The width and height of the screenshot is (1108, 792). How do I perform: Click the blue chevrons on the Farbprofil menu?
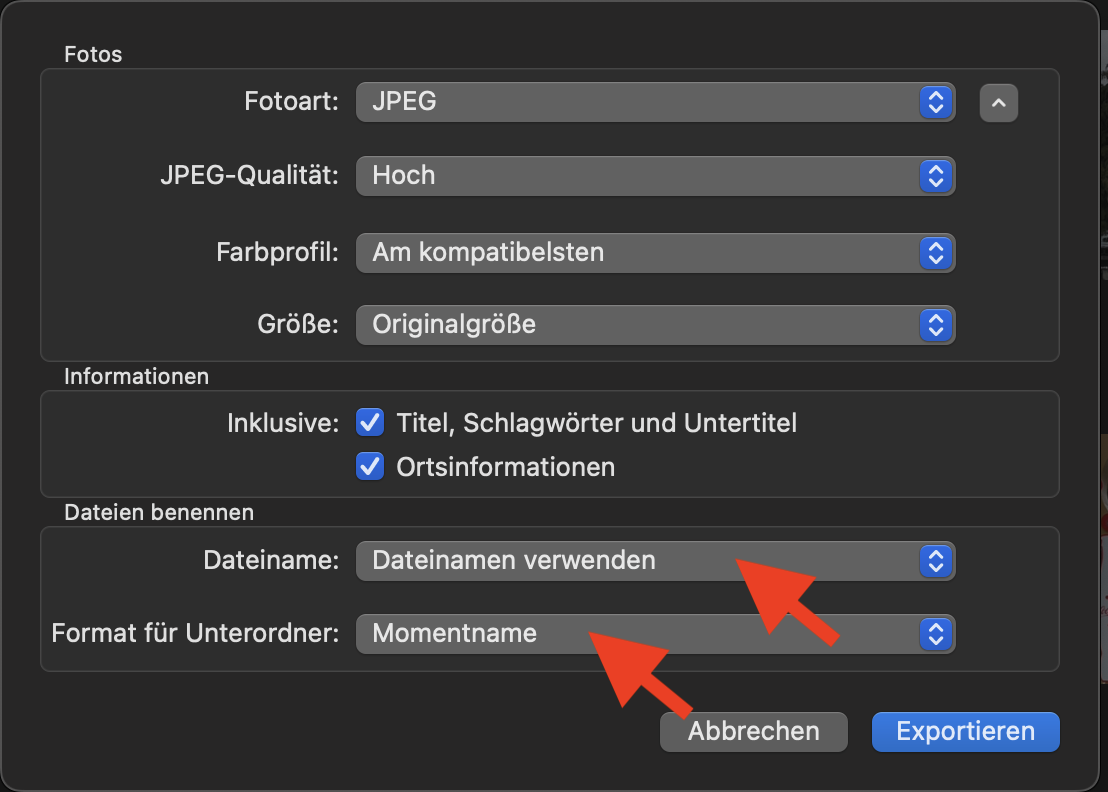[935, 253]
